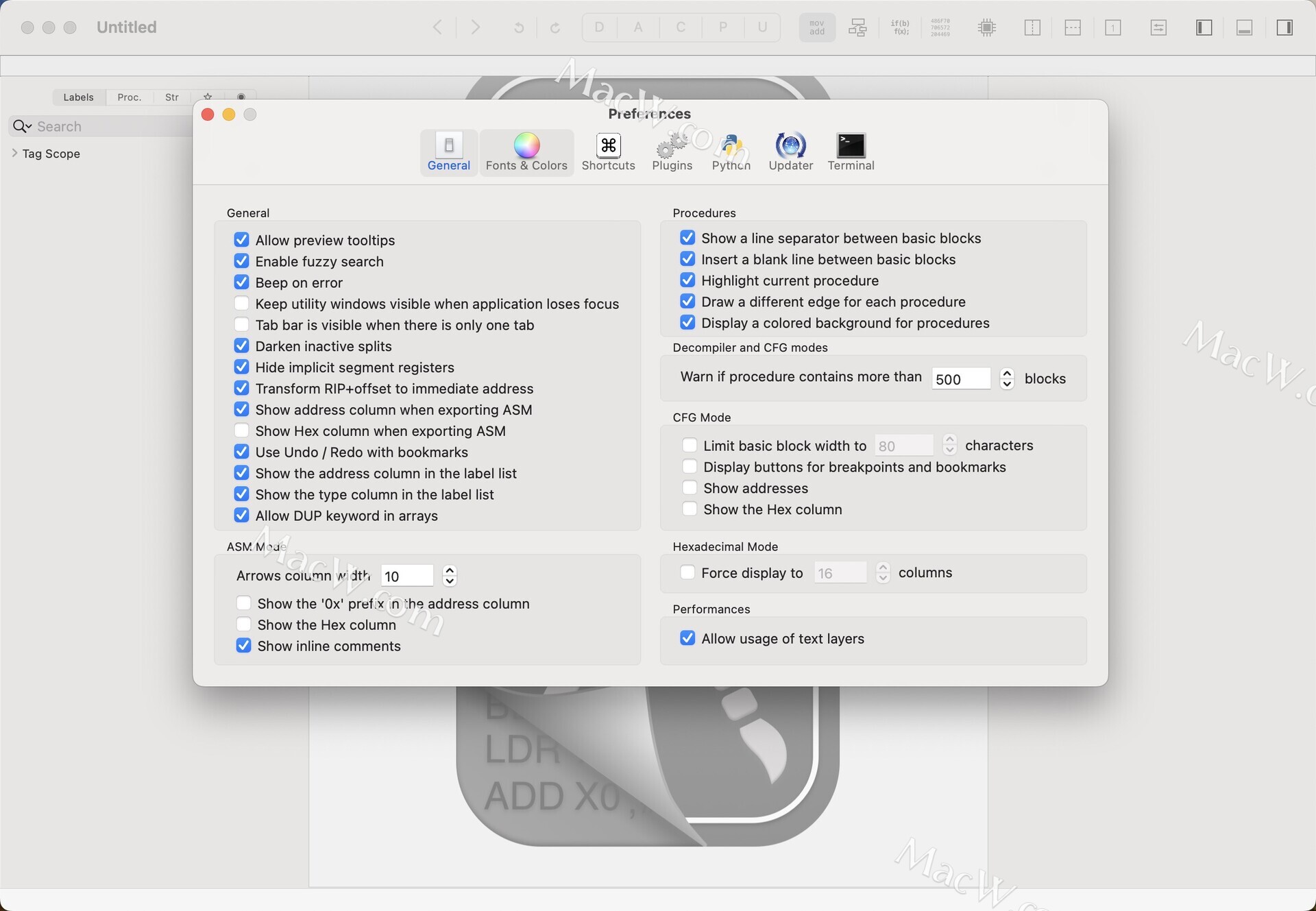Check Show addresses in CFG Mode
The width and height of the screenshot is (1316, 911).
(x=690, y=488)
